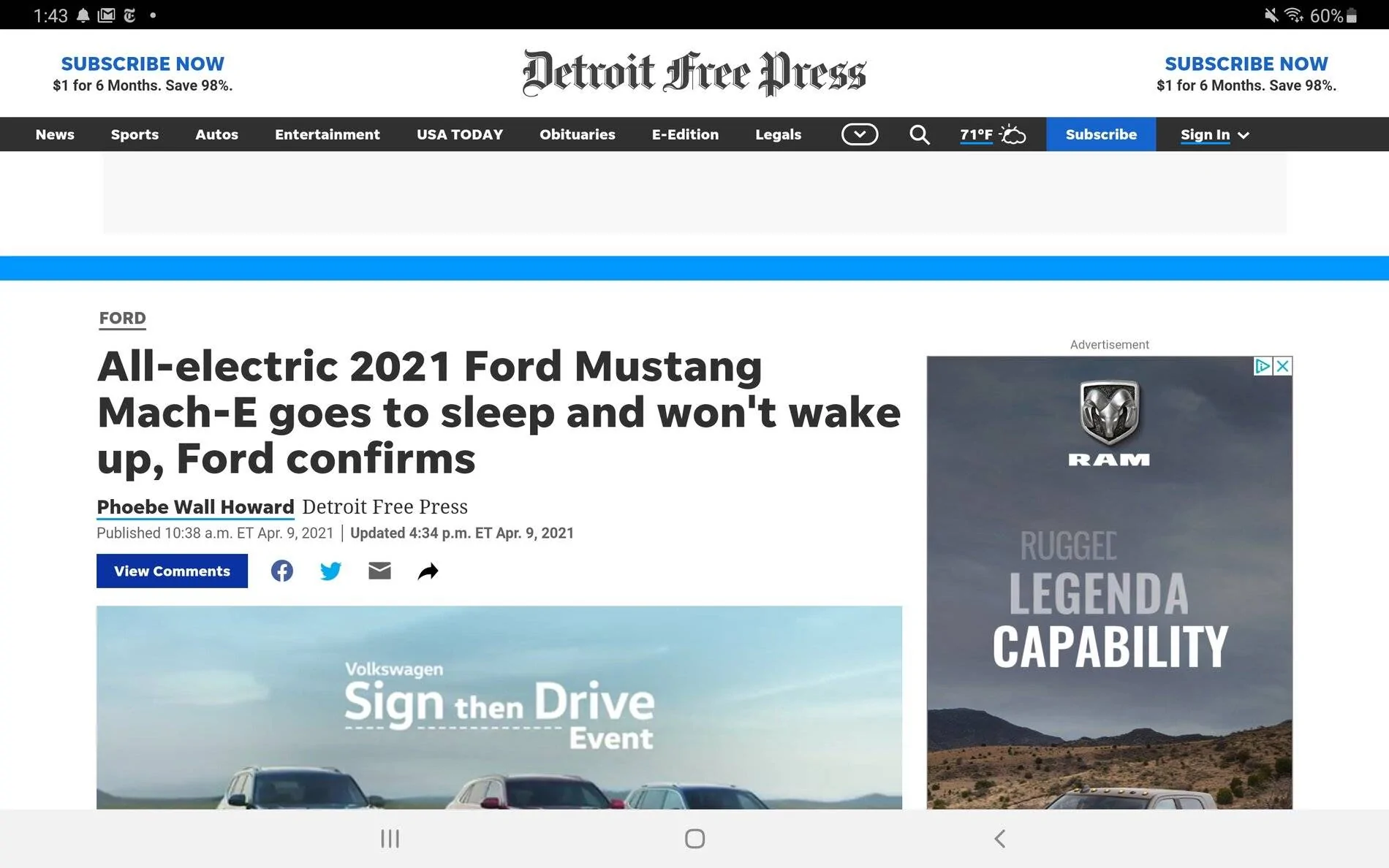Screen dimensions: 1389x868
Task: Open the Sports section
Action: coord(135,134)
